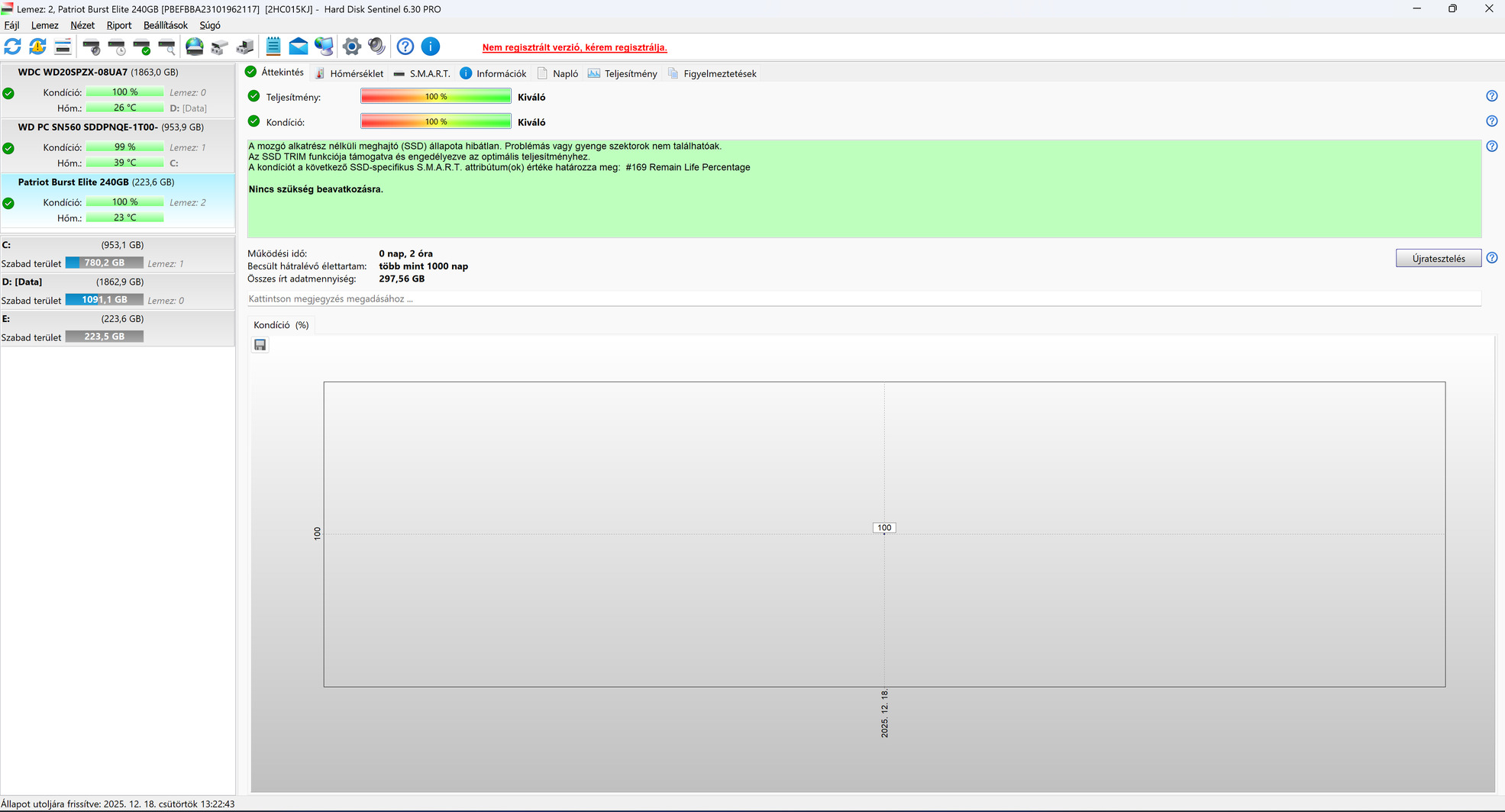Click the globe over disk toolbar icon
Image resolution: width=1505 pixels, height=812 pixels.
pos(195,47)
